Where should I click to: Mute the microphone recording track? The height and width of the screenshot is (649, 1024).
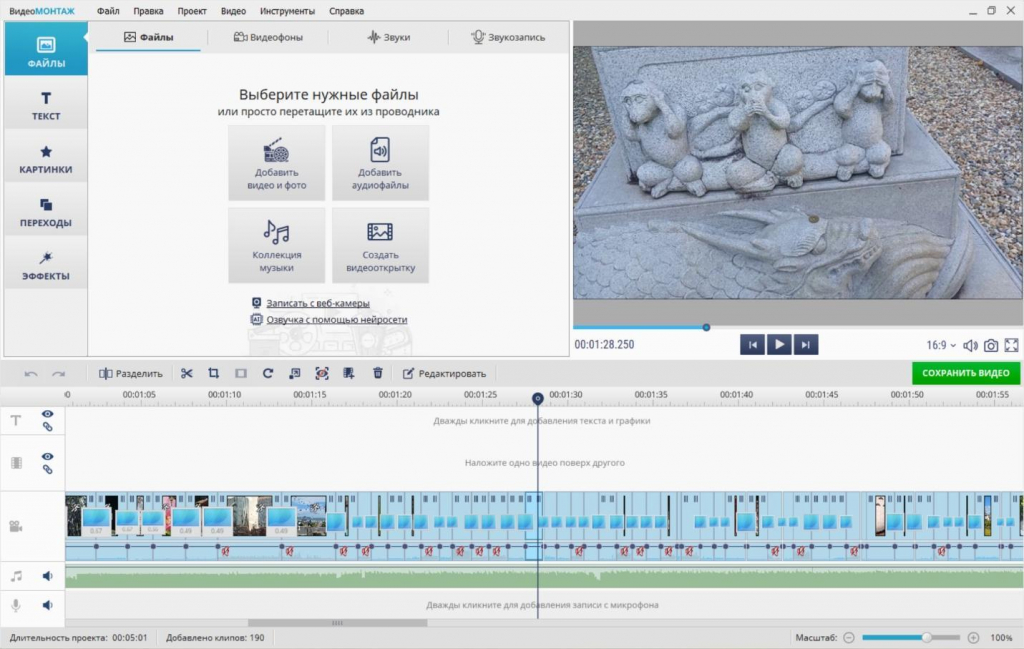click(x=47, y=605)
